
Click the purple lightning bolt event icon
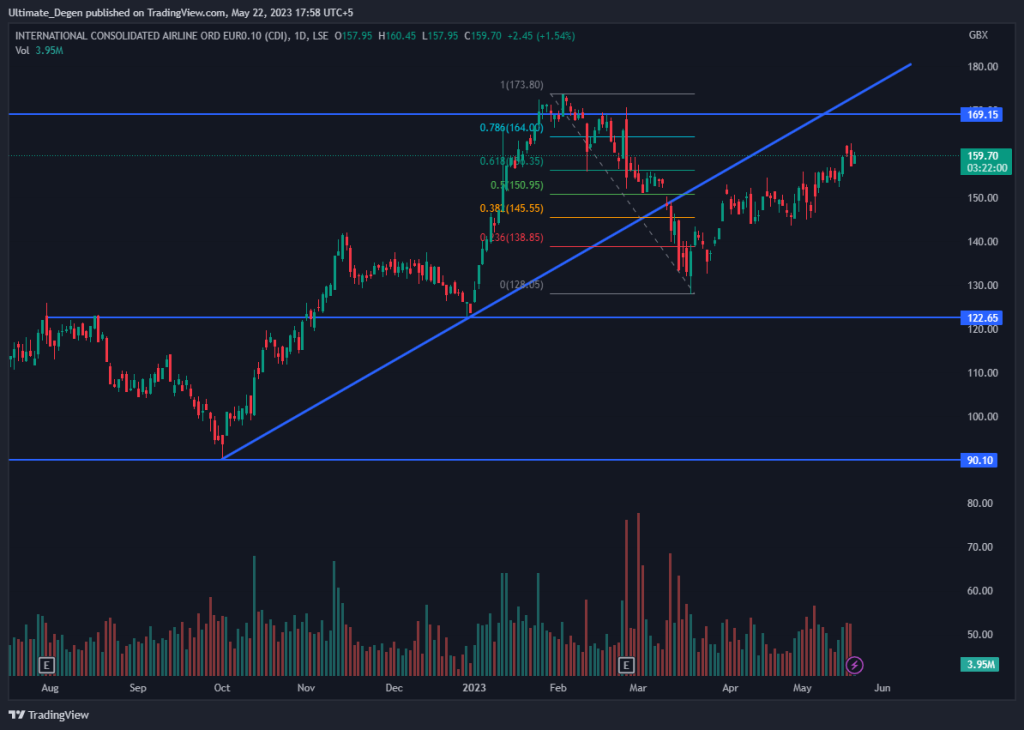tap(854, 665)
